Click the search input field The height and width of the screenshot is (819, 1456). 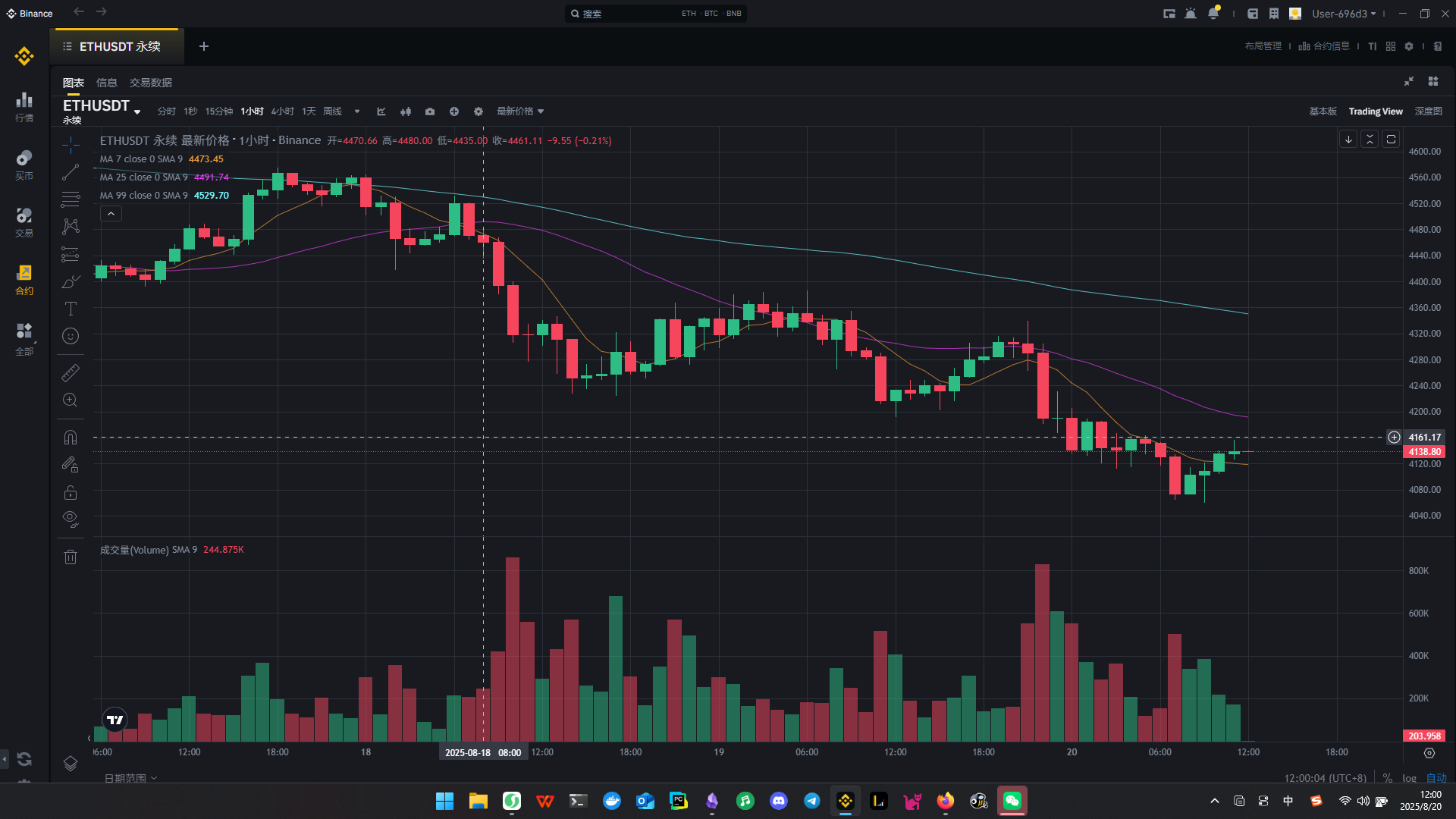[629, 14]
